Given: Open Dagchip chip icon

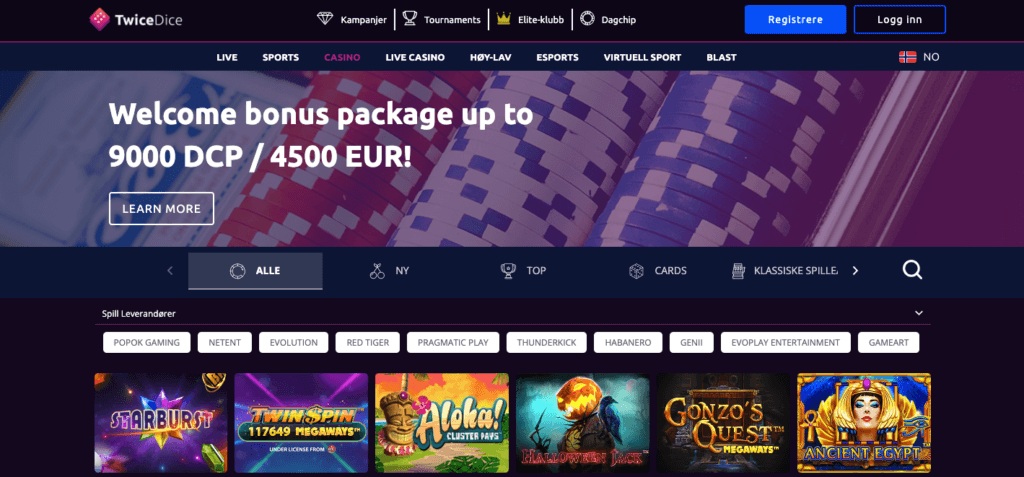Looking at the screenshot, I should tap(587, 19).
